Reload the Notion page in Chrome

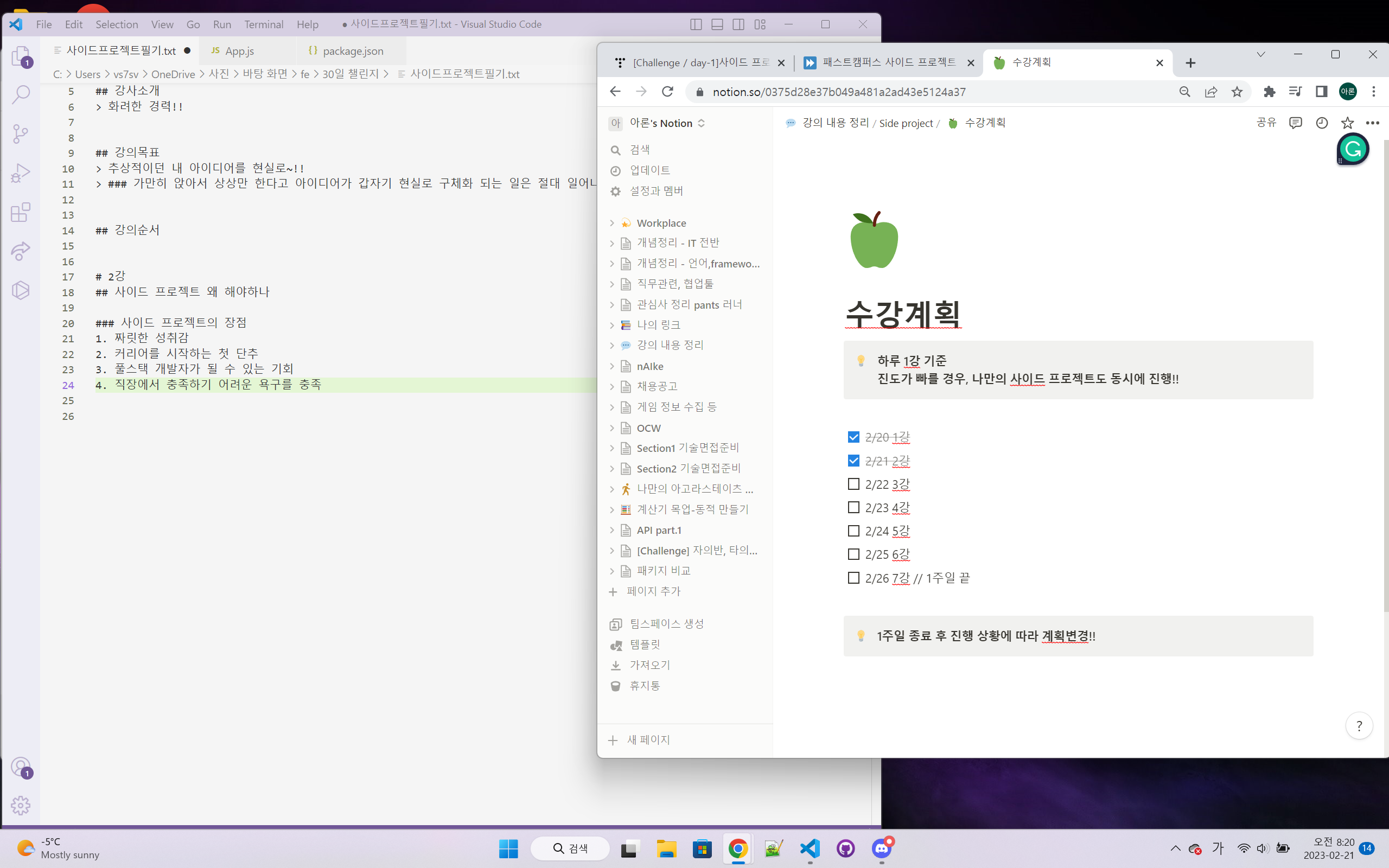[x=667, y=92]
